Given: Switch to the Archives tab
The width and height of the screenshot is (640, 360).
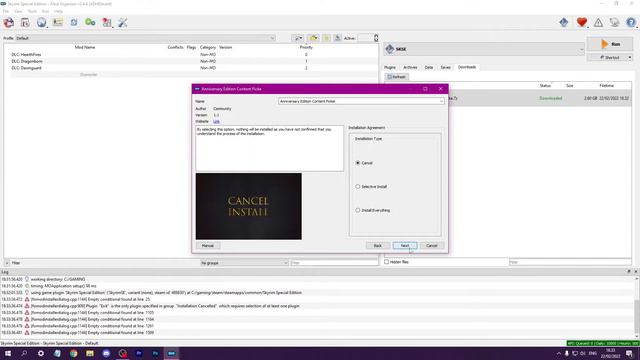Looking at the screenshot, I should [410, 67].
